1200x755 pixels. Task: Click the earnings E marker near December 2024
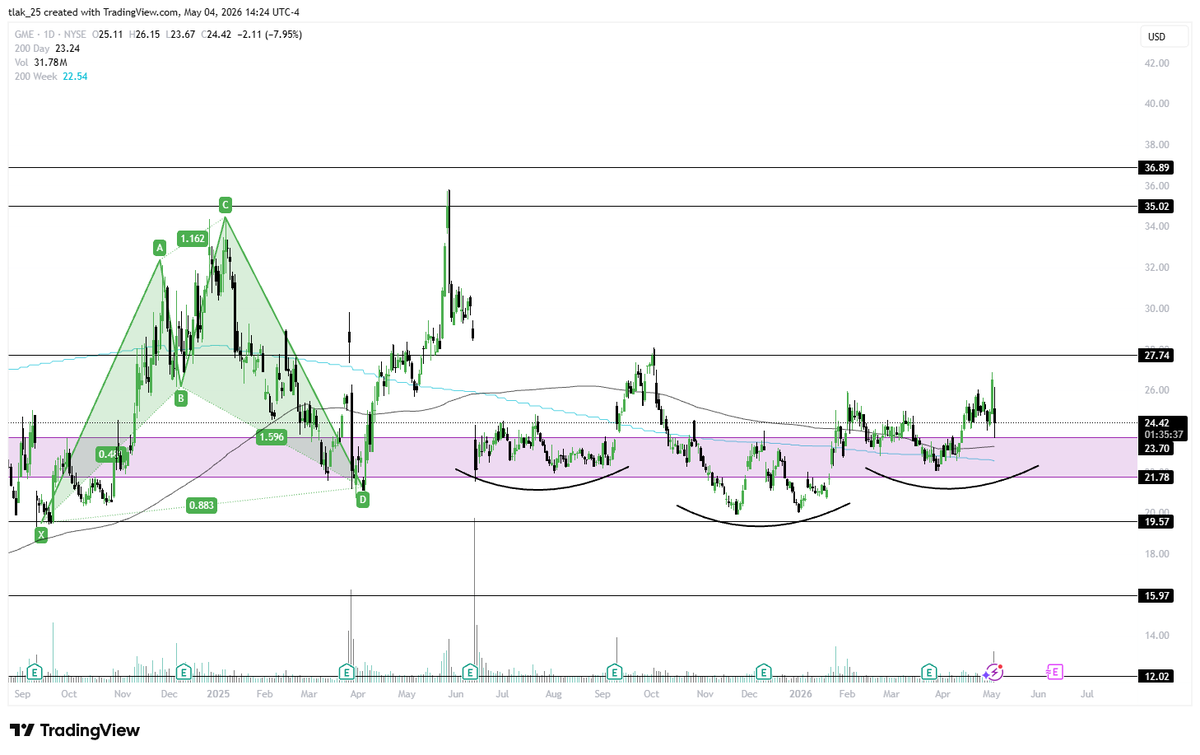pyautogui.click(x=183, y=671)
